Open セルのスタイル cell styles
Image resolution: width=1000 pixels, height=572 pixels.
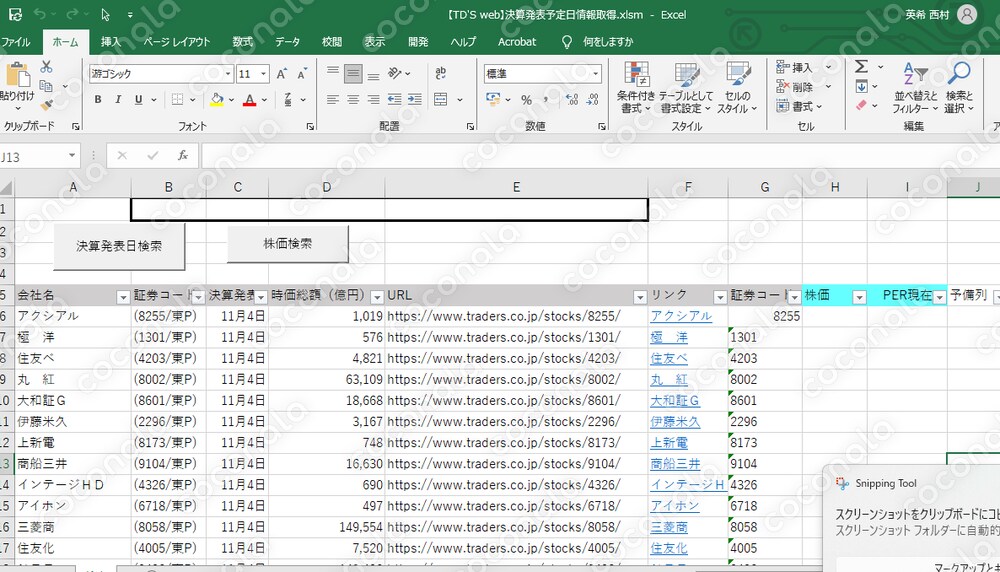737,89
